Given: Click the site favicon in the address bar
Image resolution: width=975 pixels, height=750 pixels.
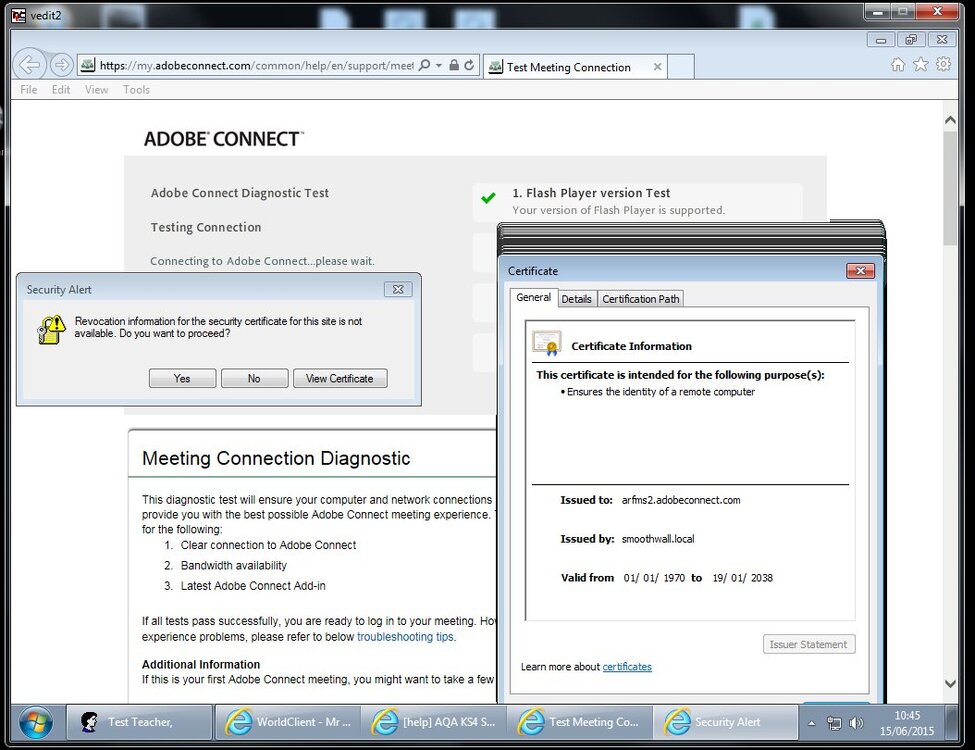Looking at the screenshot, I should (x=88, y=65).
